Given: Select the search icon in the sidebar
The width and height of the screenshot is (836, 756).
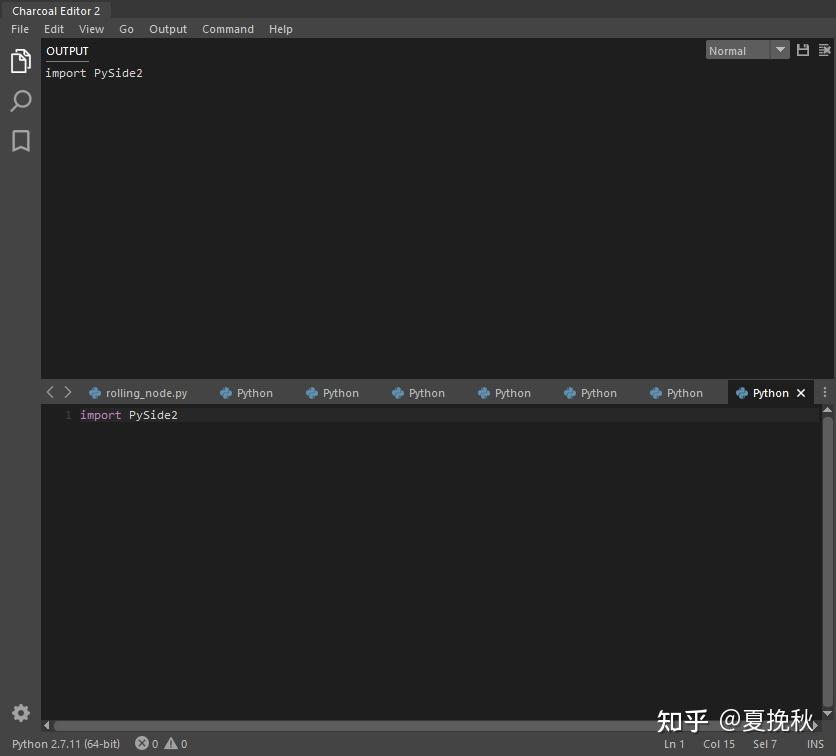Looking at the screenshot, I should point(21,101).
